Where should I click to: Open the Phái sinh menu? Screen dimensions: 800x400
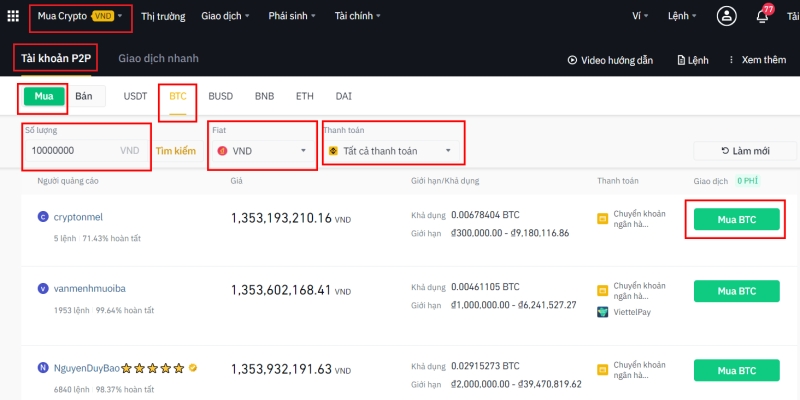(292, 17)
